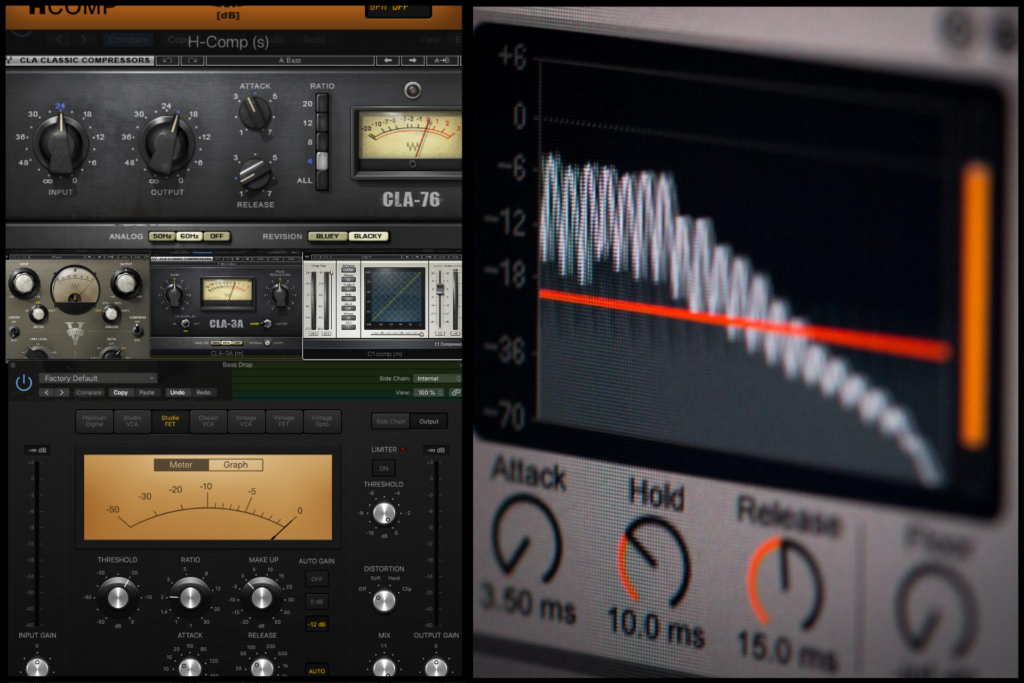
Task: Choose the BLACKY revision
Action: [x=368, y=236]
